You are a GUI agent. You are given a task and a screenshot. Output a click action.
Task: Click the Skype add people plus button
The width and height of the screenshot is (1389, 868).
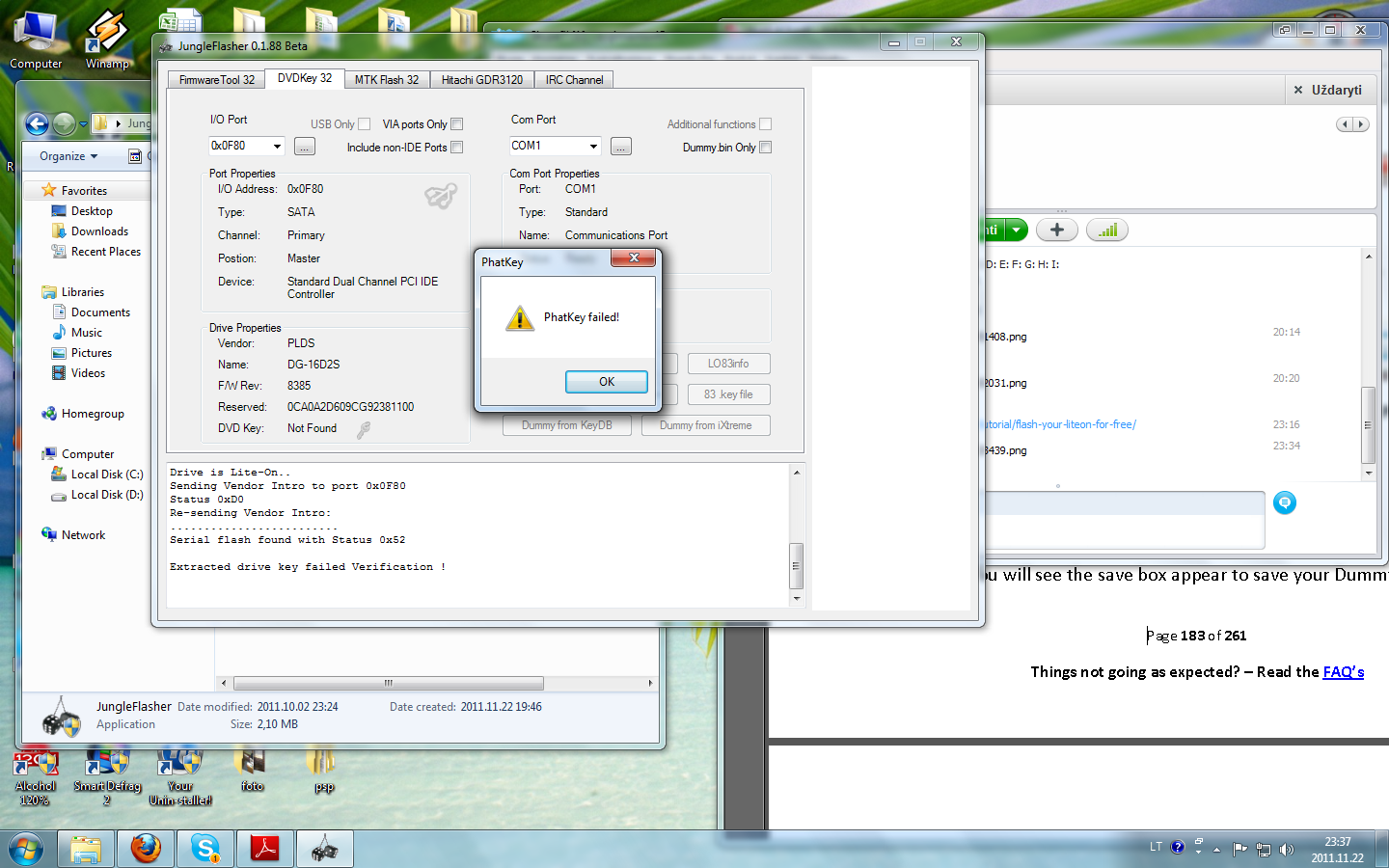(x=1057, y=230)
